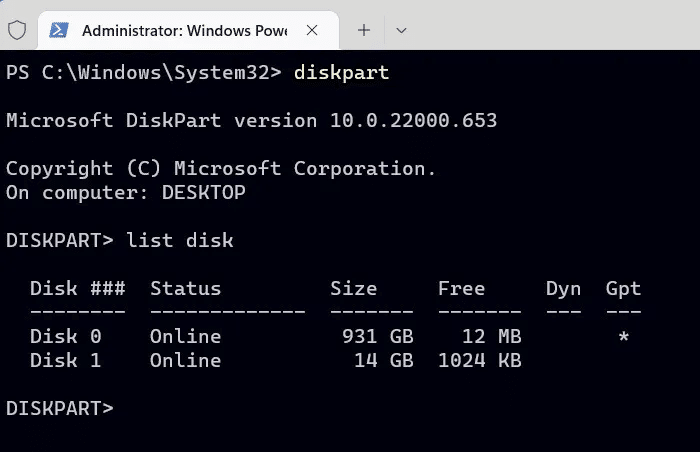This screenshot has height=452, width=700.
Task: Click the '12 MB' free value
Action: click(492, 336)
